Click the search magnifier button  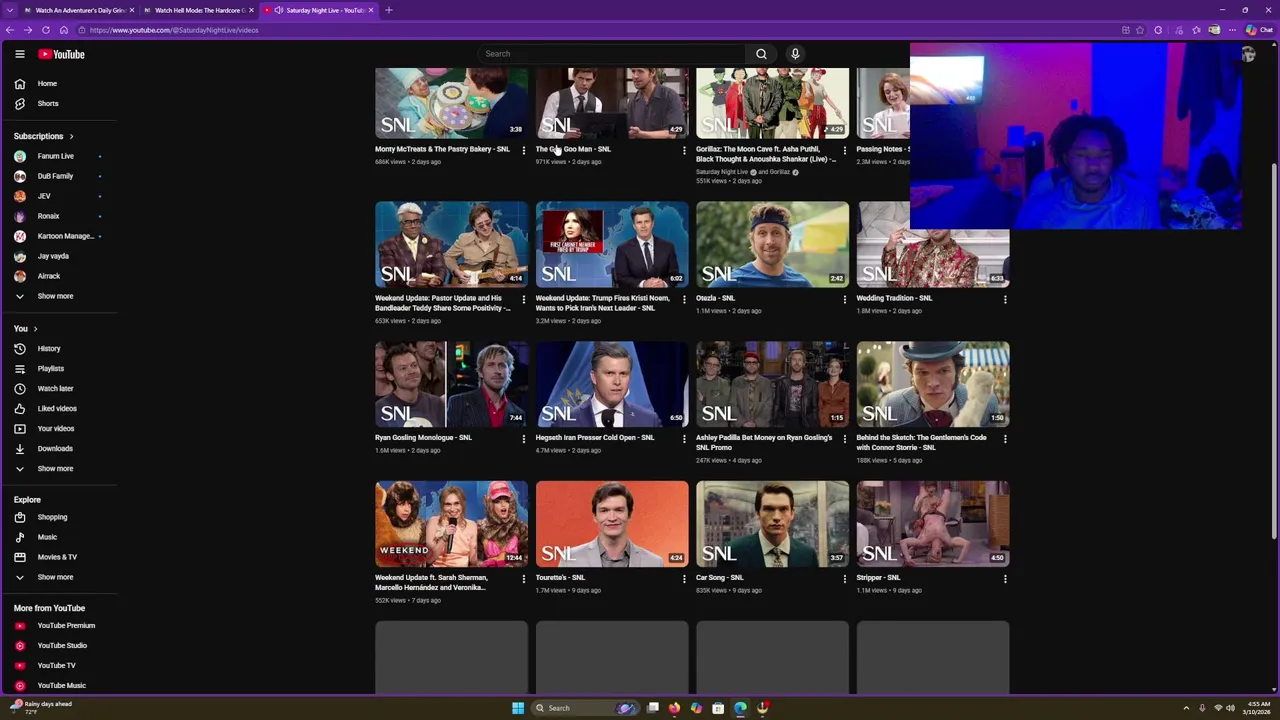(761, 54)
